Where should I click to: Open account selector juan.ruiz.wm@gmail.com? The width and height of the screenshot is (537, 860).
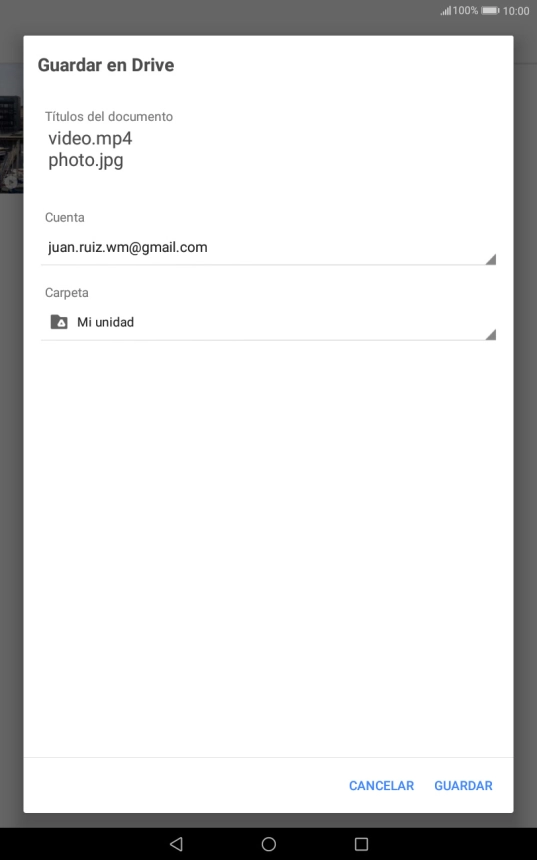click(268, 248)
